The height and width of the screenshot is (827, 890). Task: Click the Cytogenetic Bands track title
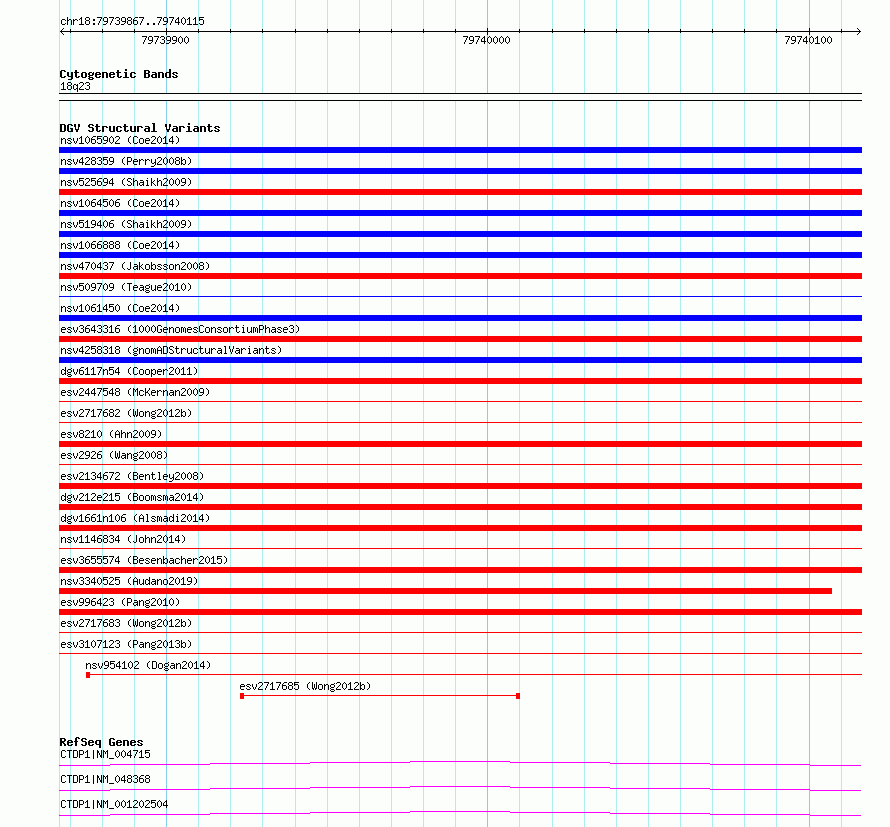[x=119, y=74]
